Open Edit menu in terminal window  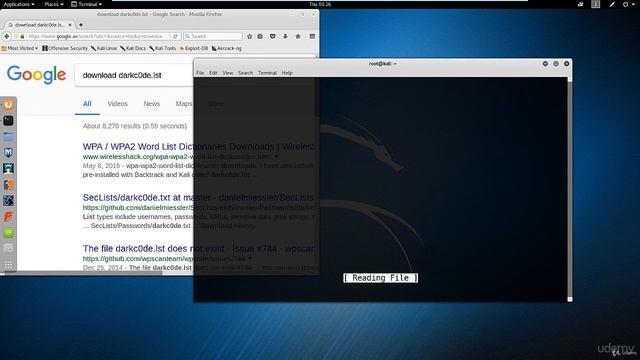click(213, 73)
